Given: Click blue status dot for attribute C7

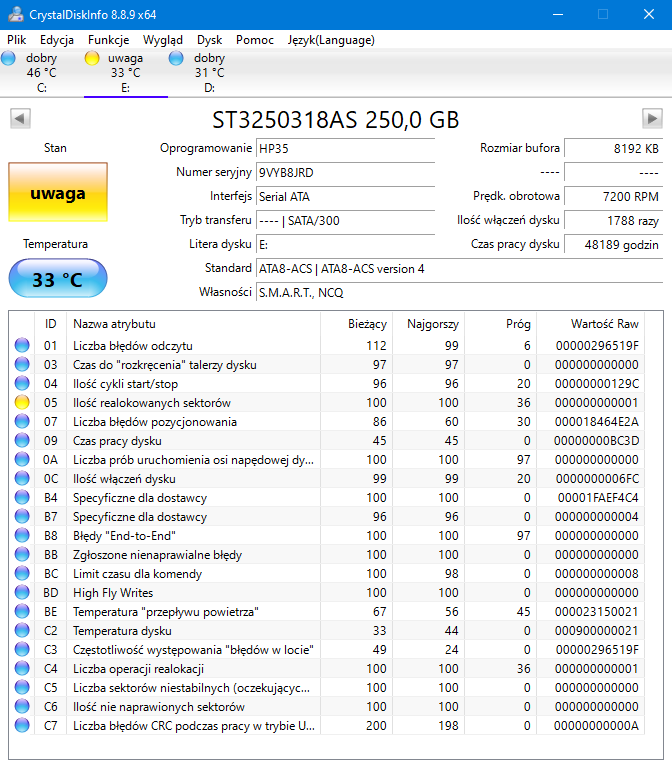Looking at the screenshot, I should click(22, 725).
